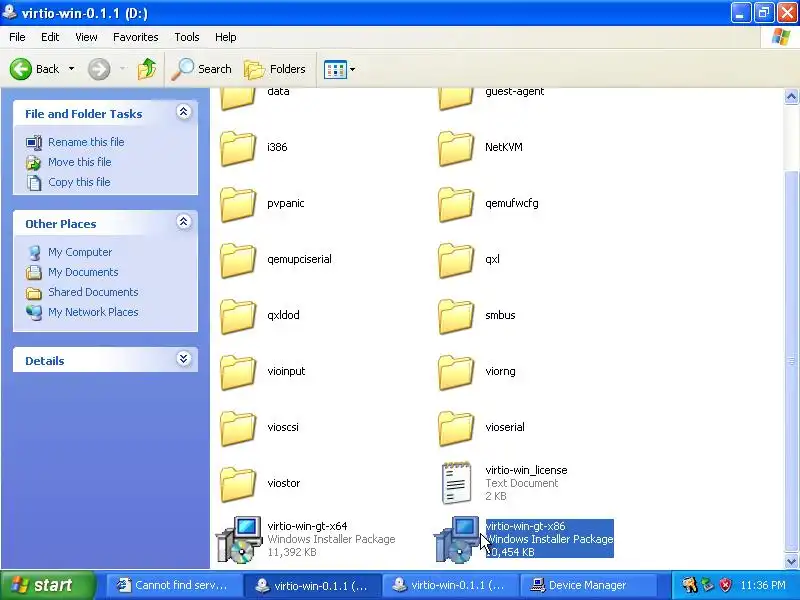The width and height of the screenshot is (800, 600).
Task: Go to My Documents link
Action: (x=83, y=272)
